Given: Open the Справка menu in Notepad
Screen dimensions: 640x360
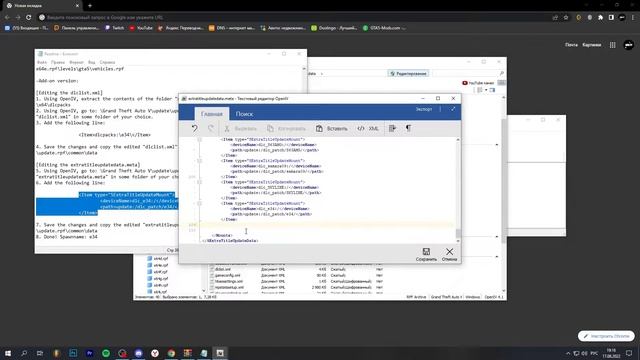Looking at the screenshot, I should (x=107, y=62).
